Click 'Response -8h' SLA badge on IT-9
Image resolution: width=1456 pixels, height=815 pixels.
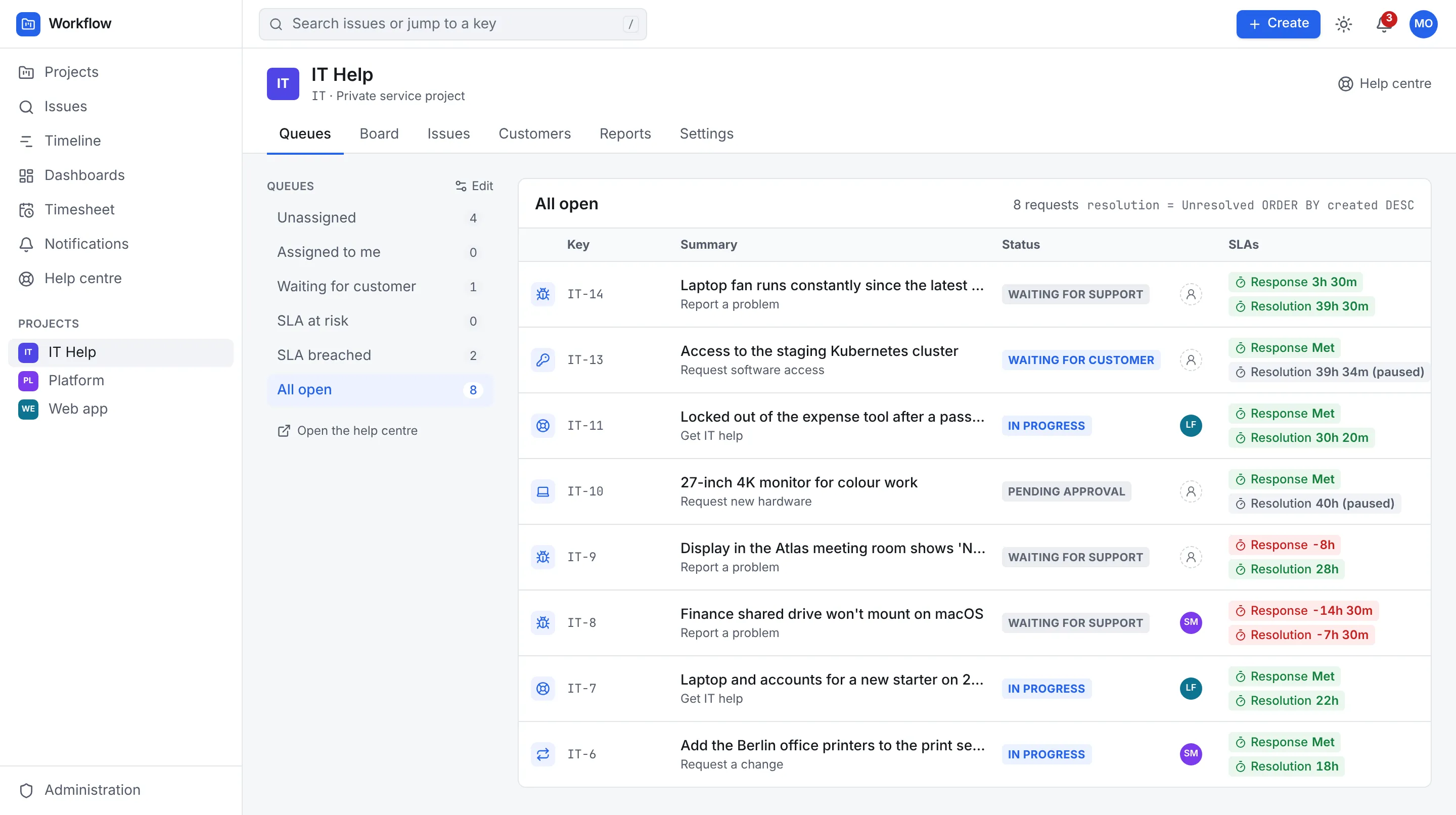point(1284,545)
